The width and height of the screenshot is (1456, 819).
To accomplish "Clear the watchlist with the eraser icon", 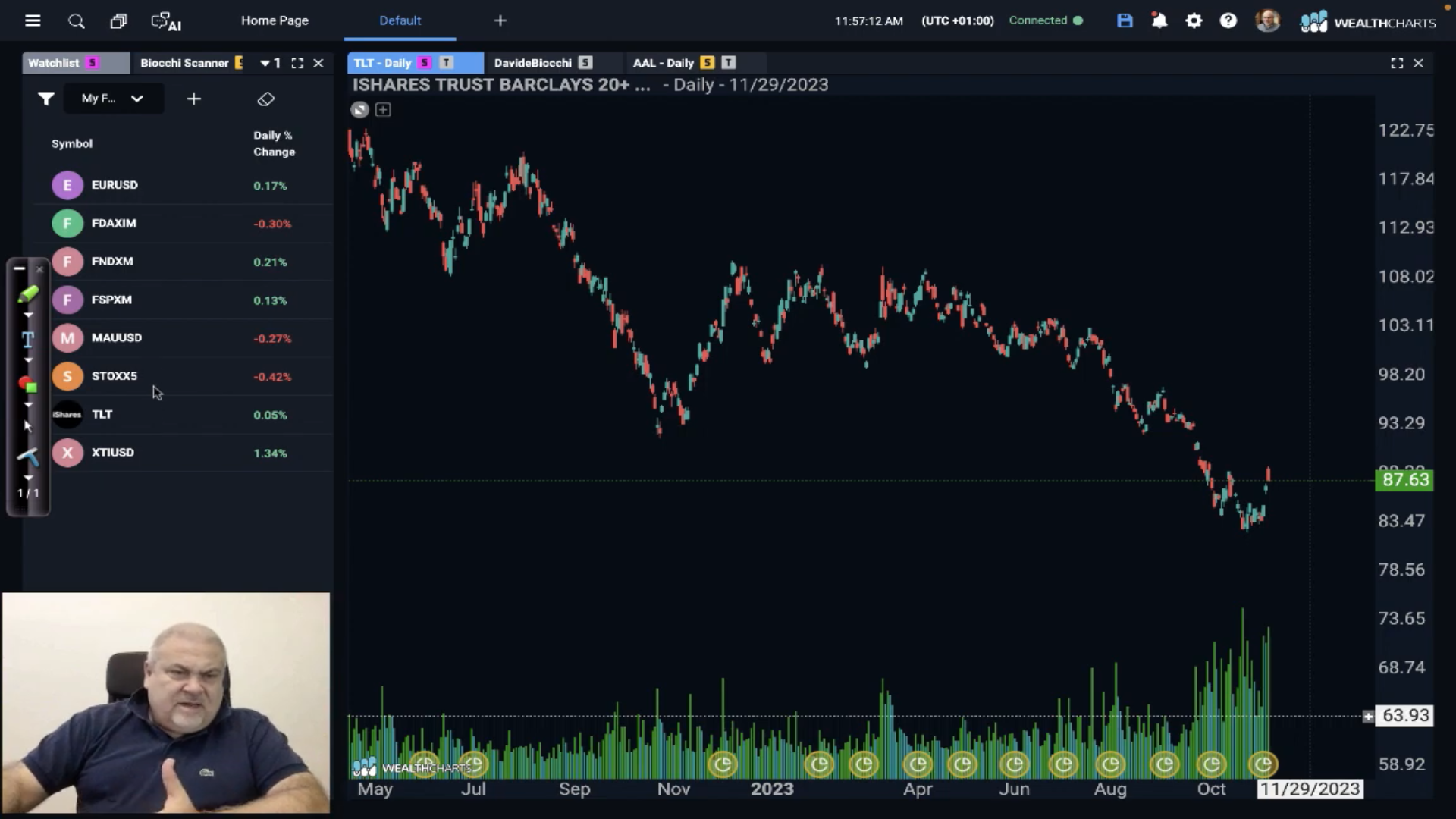I will click(x=265, y=99).
